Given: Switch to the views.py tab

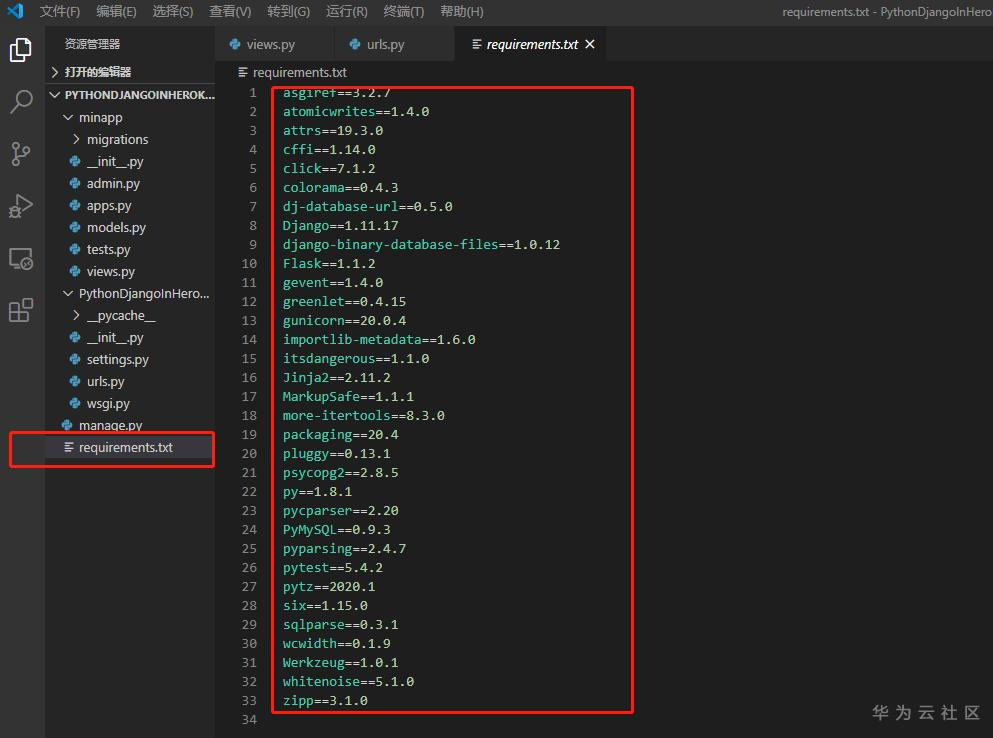Looking at the screenshot, I should 274,44.
